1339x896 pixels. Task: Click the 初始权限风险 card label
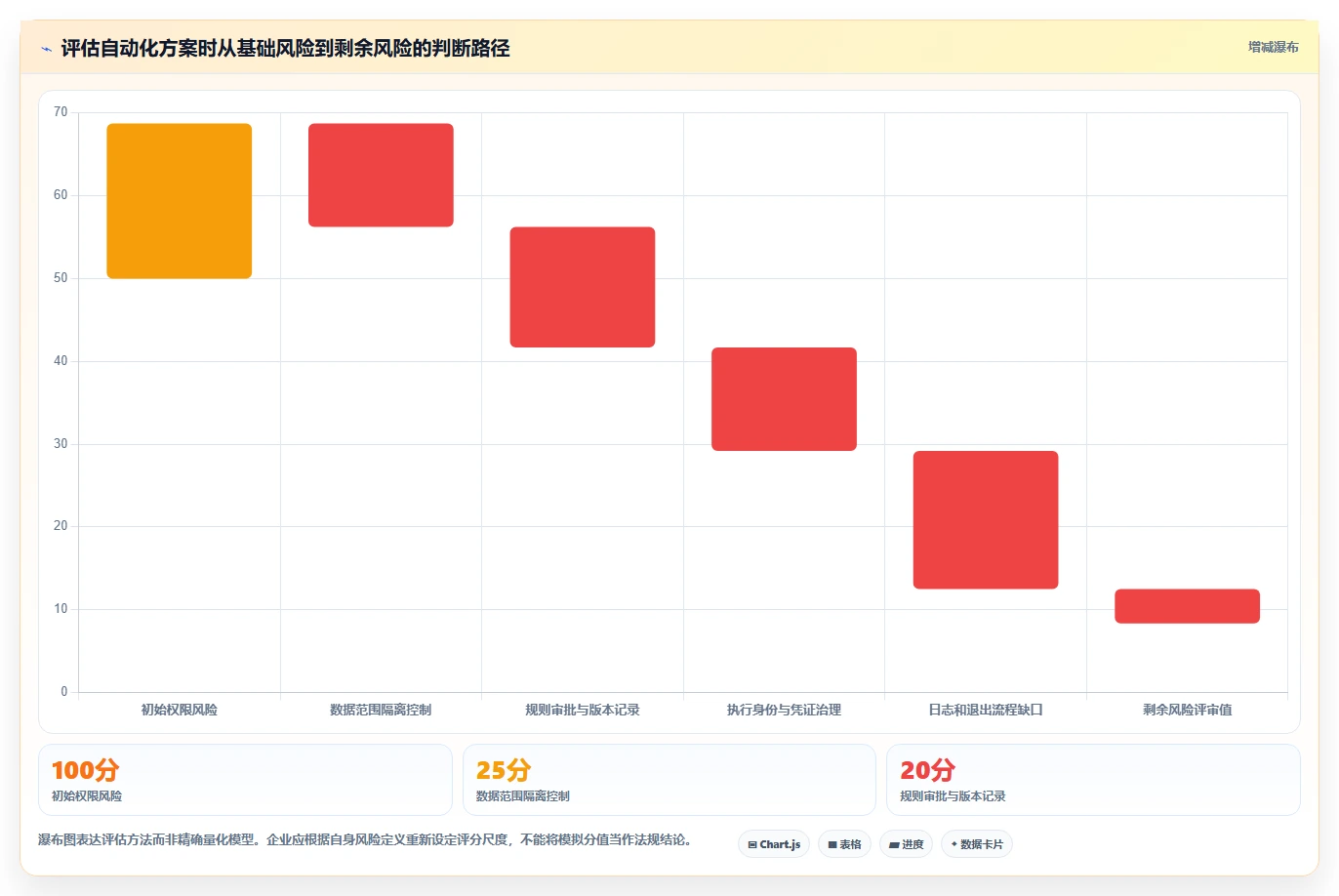click(x=87, y=796)
